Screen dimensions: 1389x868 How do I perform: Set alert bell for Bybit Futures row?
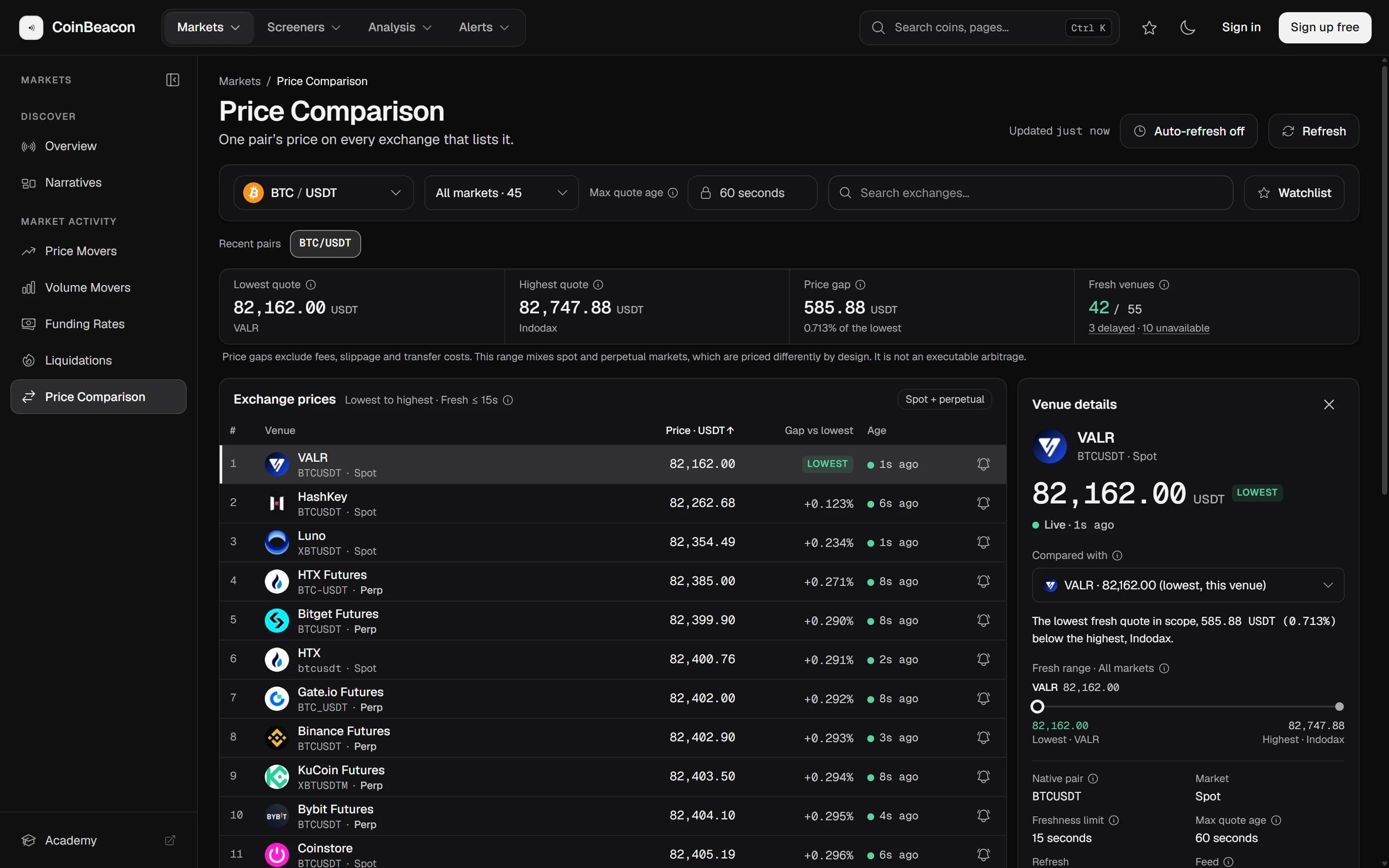(x=983, y=815)
